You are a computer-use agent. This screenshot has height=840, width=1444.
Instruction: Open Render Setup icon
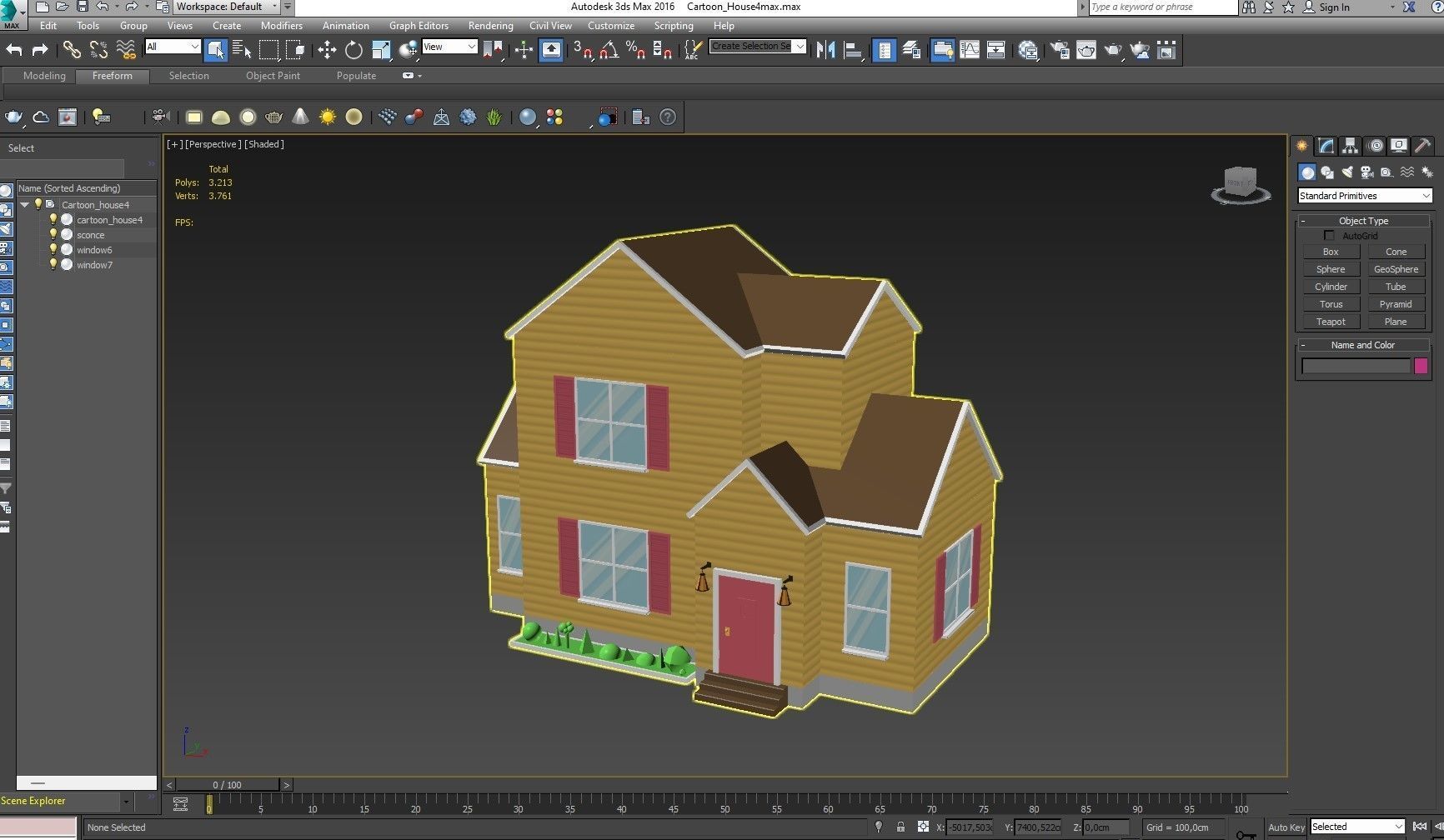tap(1060, 50)
